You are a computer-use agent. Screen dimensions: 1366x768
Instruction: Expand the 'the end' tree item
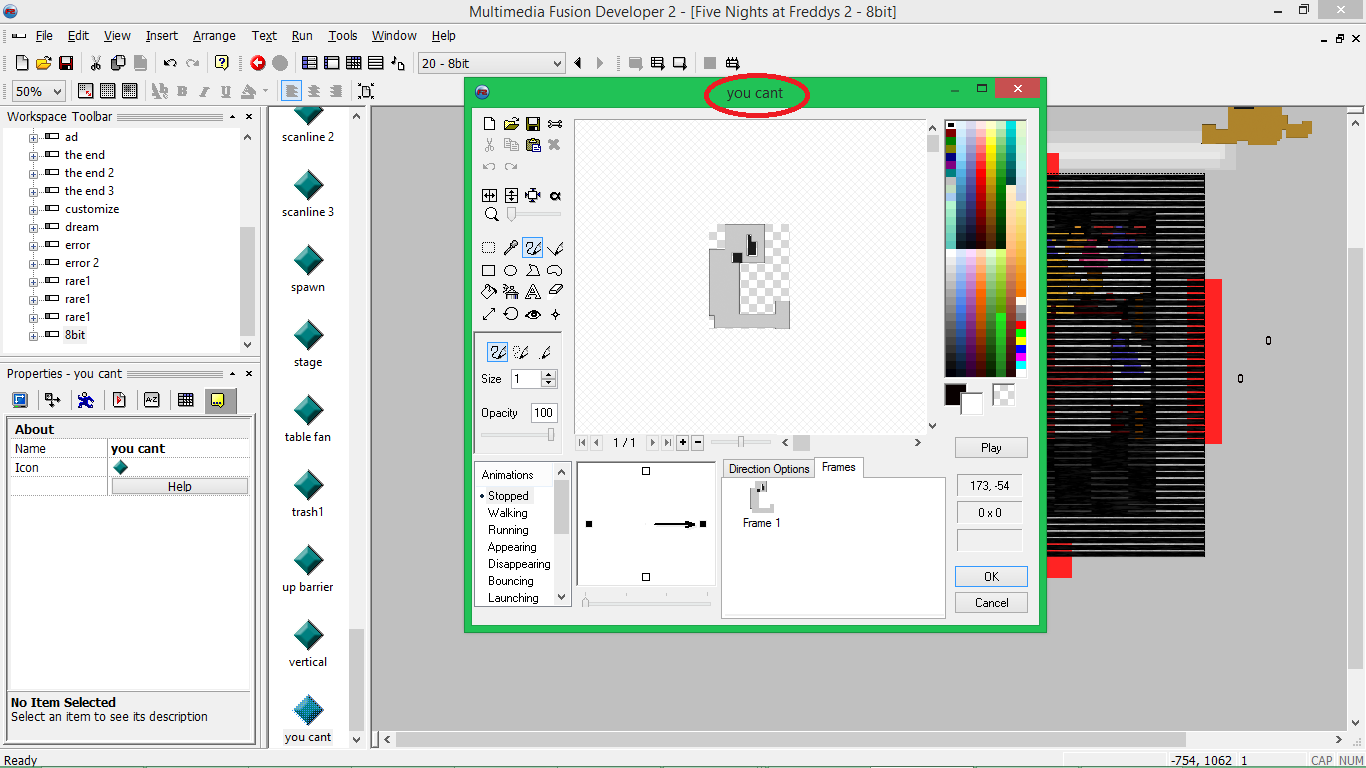tap(33, 156)
